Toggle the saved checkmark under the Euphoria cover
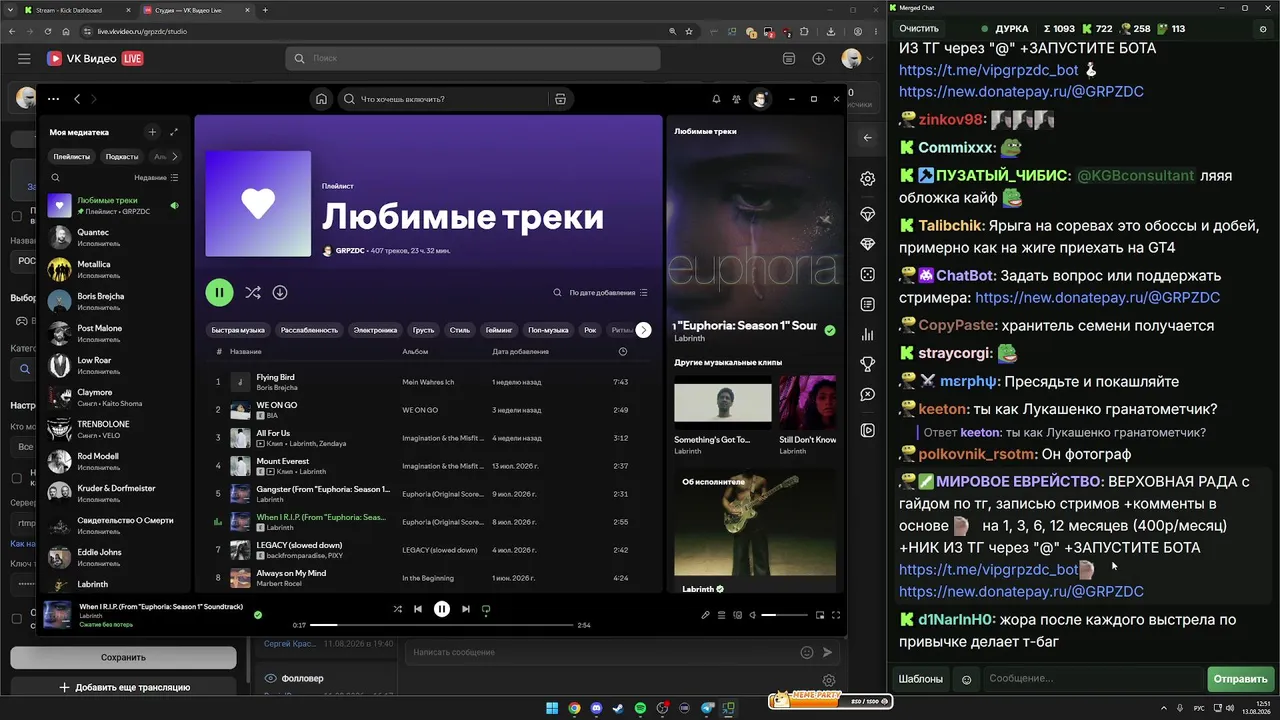Screen dimensions: 1280x720 tap(830, 330)
